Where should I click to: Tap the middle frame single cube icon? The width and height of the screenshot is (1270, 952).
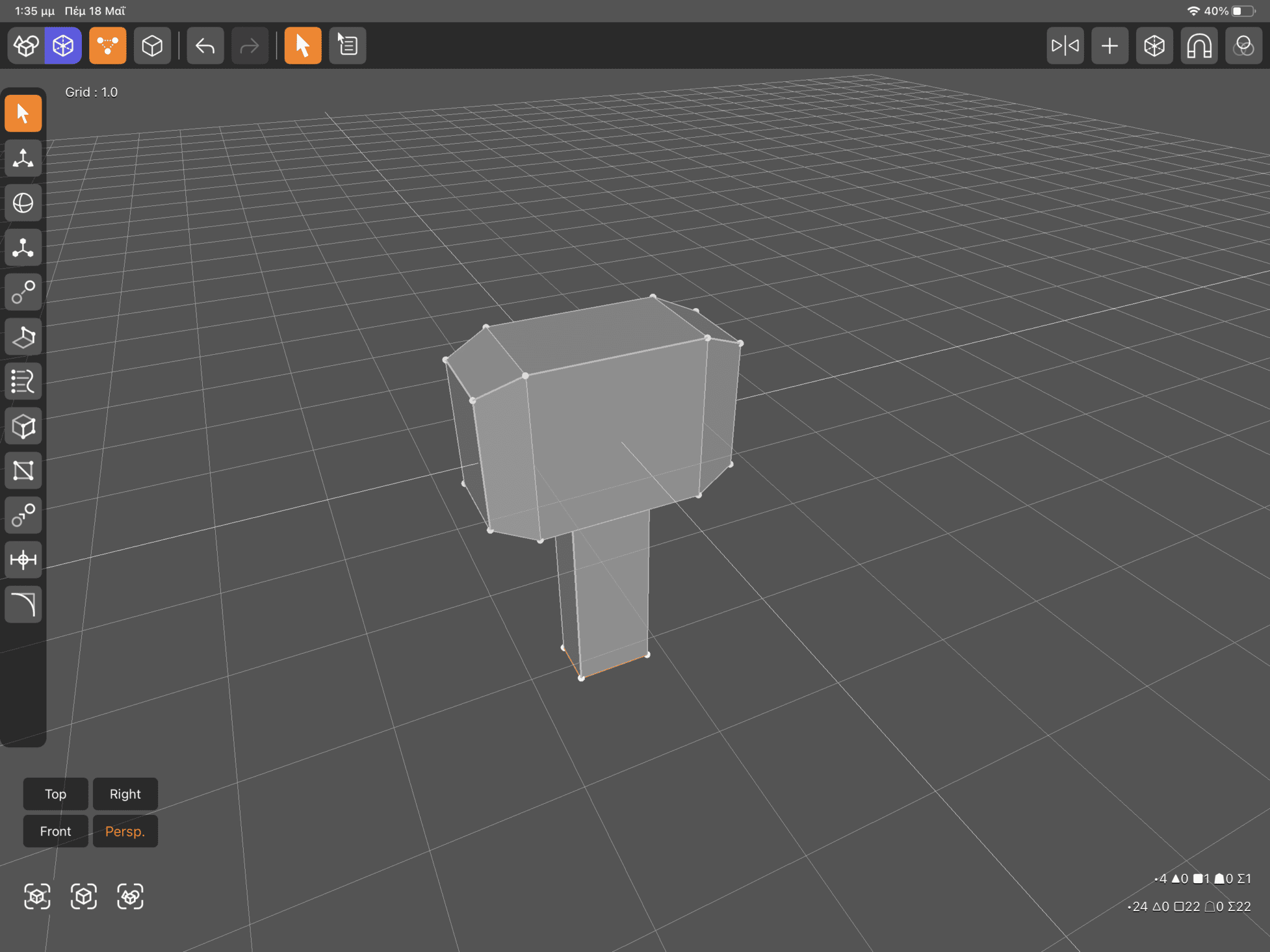coord(84,897)
